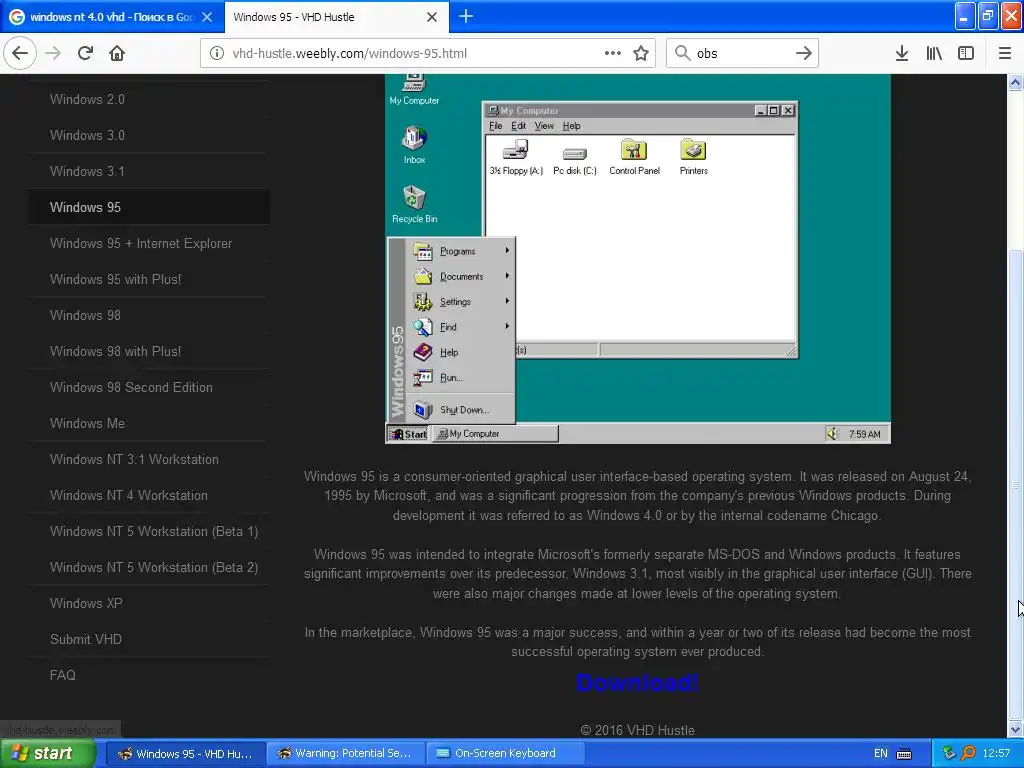The height and width of the screenshot is (768, 1024).
Task: Toggle the sidebar view icon
Action: point(966,53)
